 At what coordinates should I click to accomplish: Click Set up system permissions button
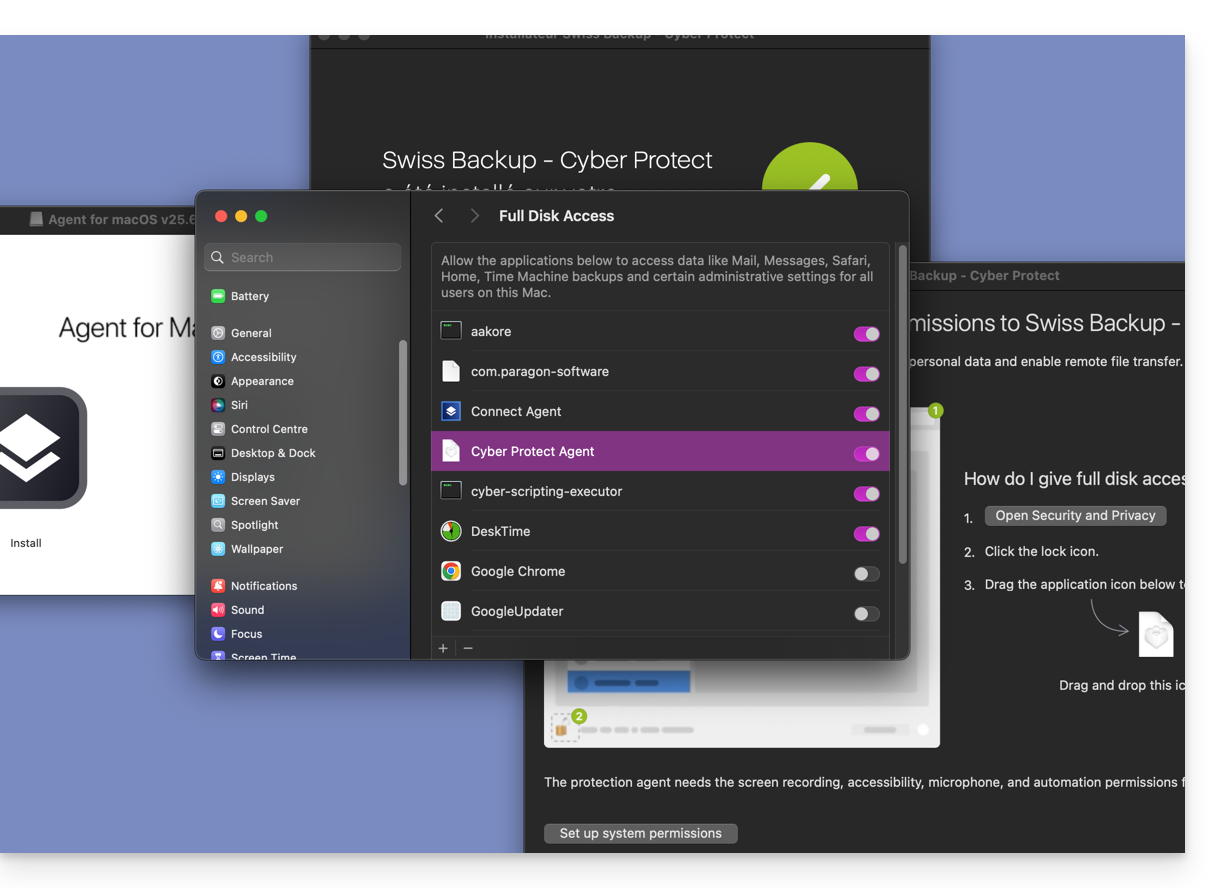(x=641, y=833)
